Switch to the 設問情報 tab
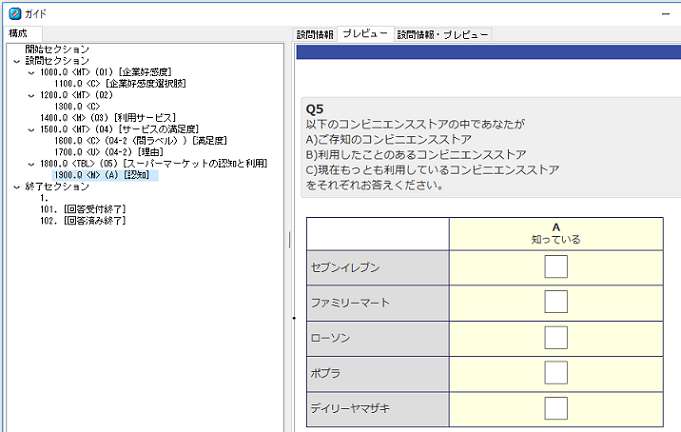This screenshot has width=681, height=432. tap(315, 34)
